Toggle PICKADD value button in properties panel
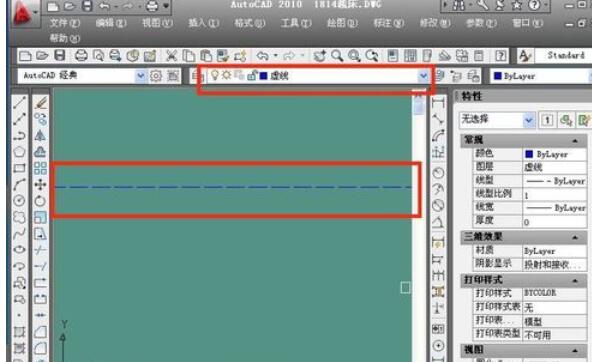 (547, 120)
